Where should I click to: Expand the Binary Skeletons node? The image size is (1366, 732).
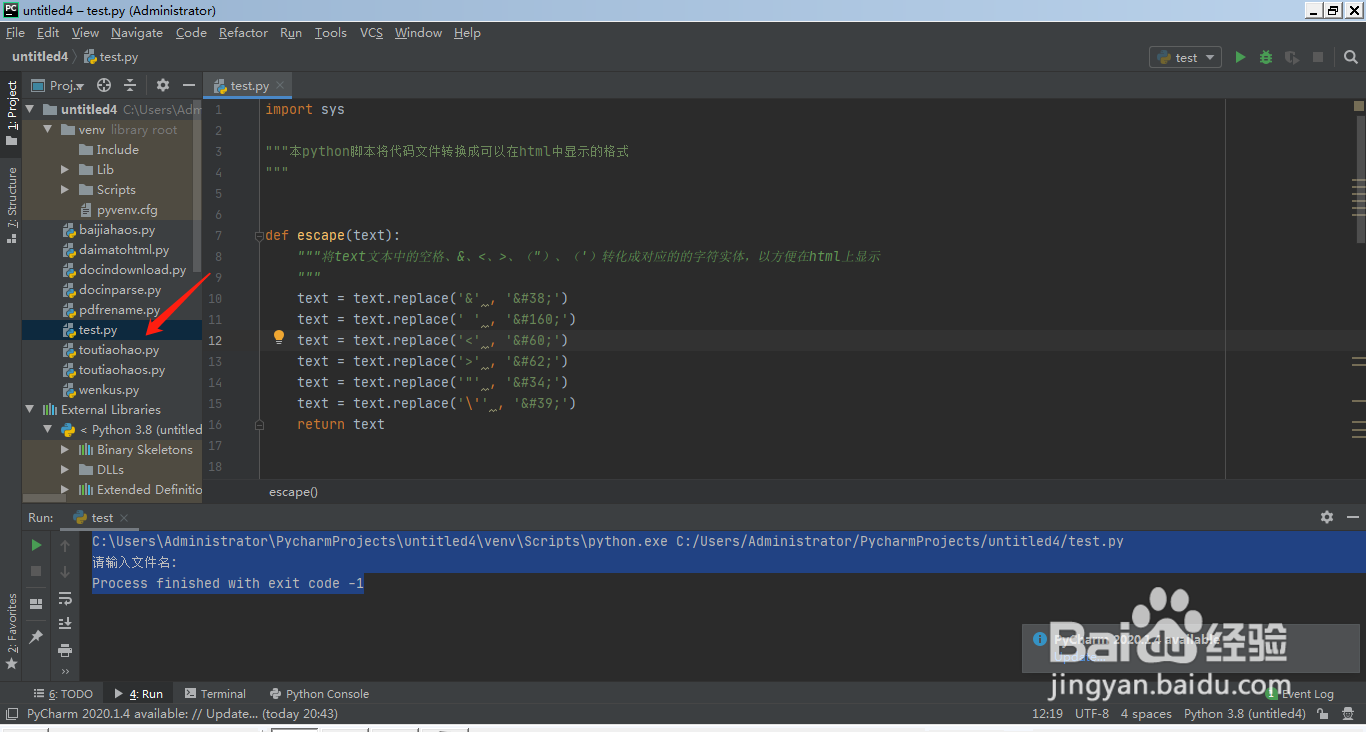point(66,449)
